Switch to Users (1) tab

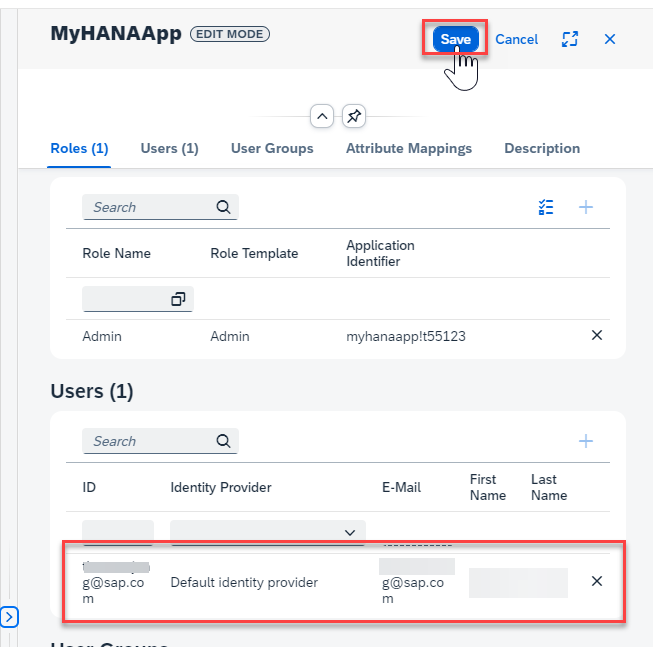click(169, 149)
